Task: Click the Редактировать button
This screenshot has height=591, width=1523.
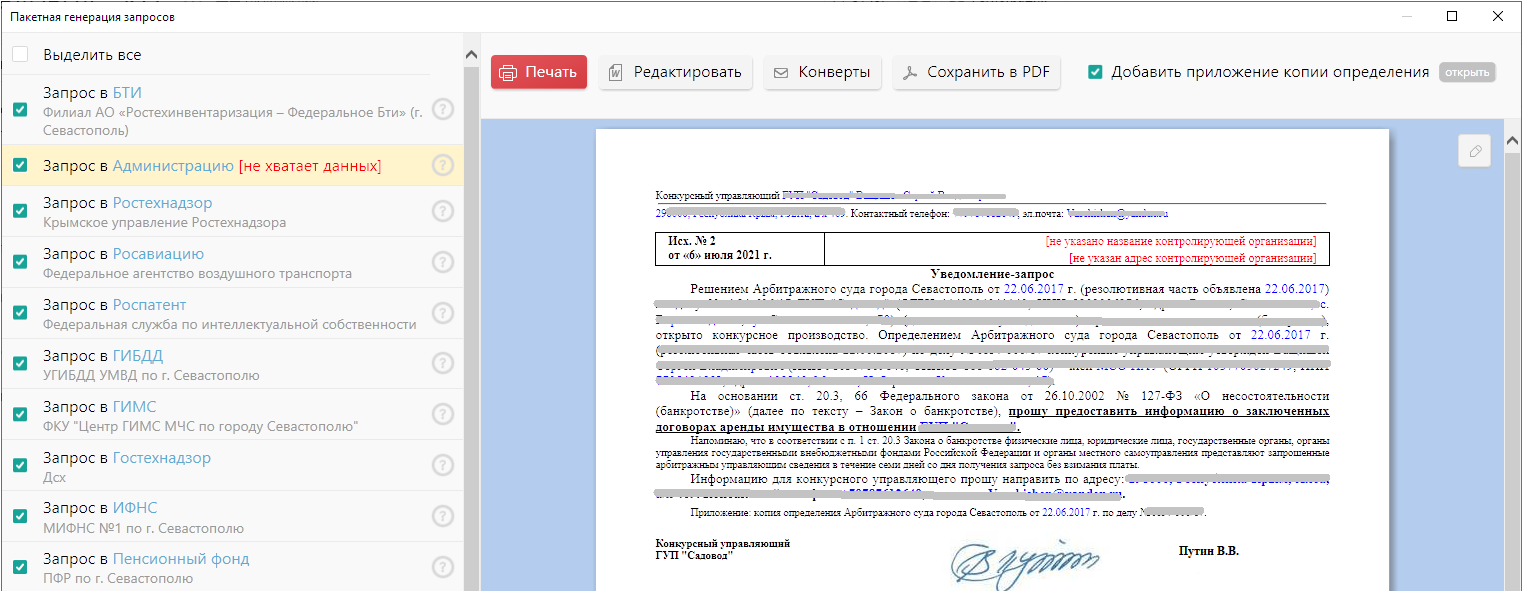Action: coord(675,72)
